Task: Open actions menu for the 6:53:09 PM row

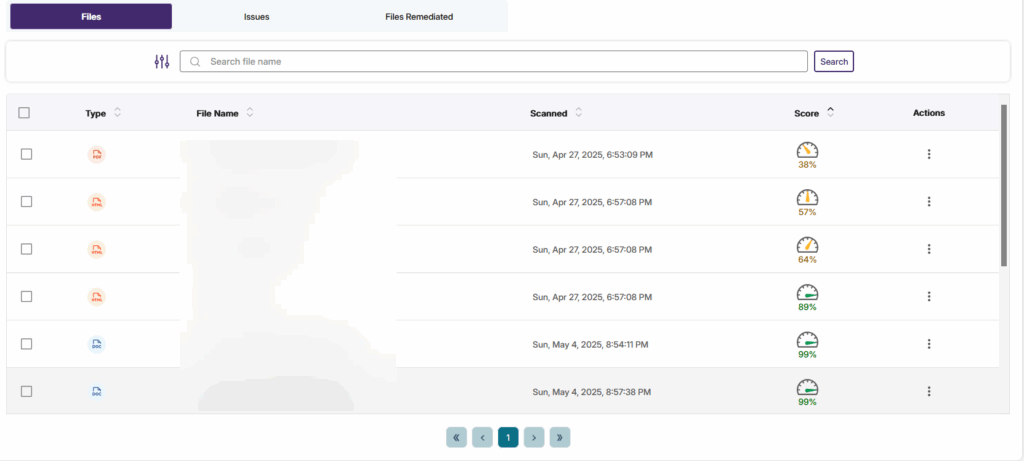Action: coord(929,154)
